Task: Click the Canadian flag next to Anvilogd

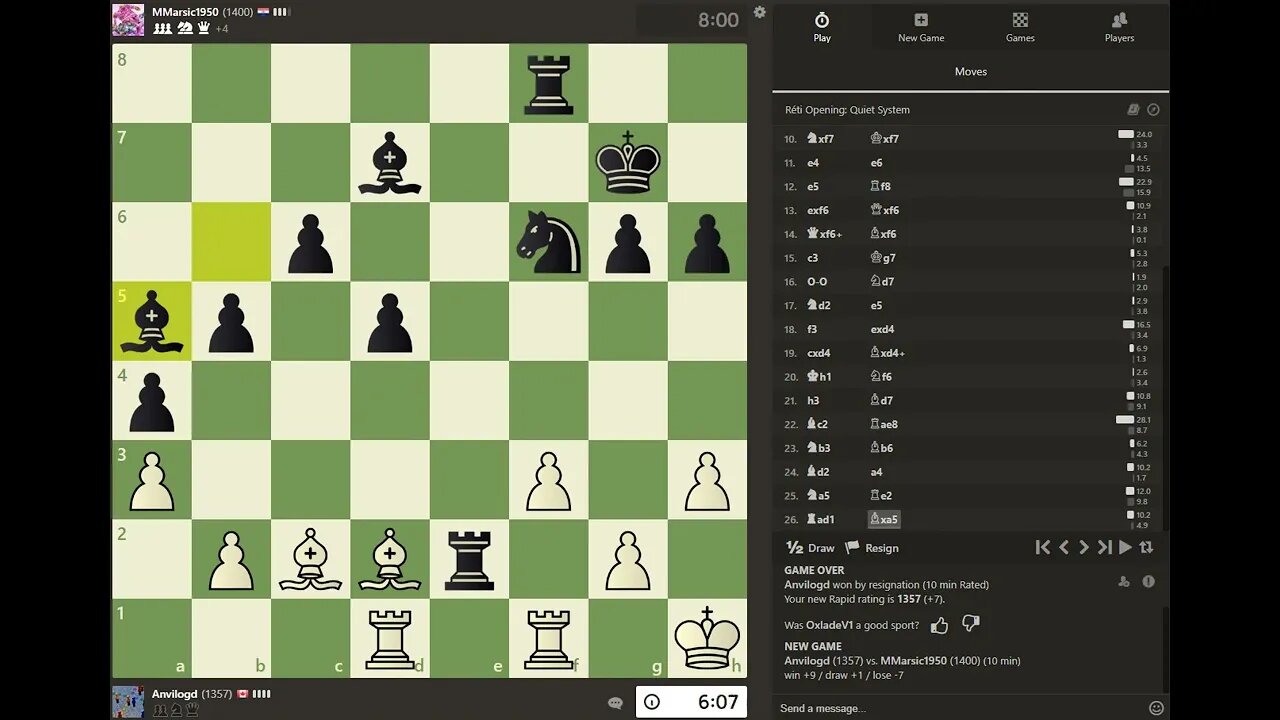Action: click(x=242, y=694)
